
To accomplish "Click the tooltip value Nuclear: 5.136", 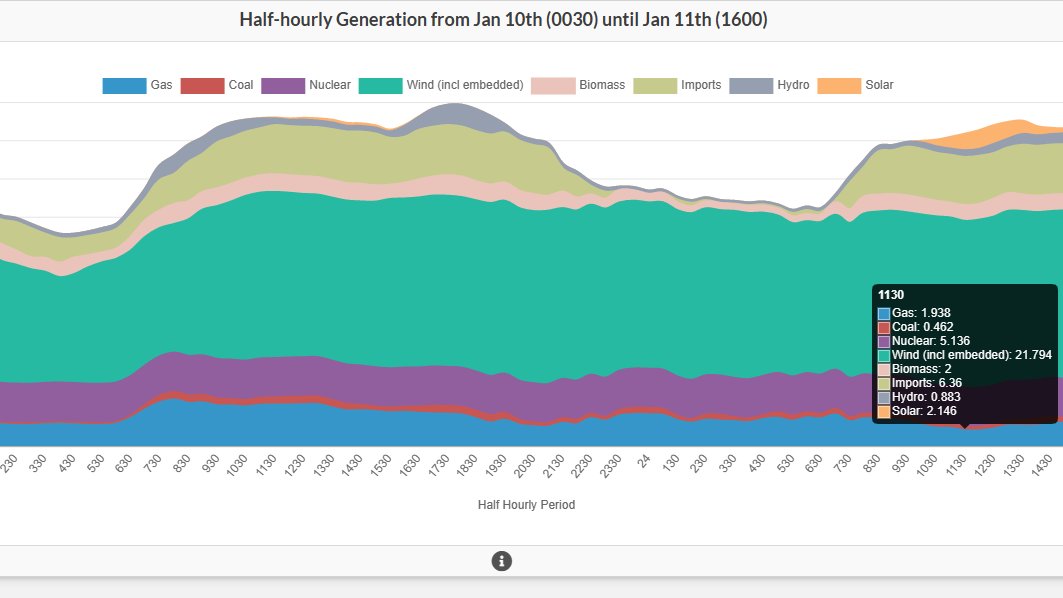I will pos(930,341).
